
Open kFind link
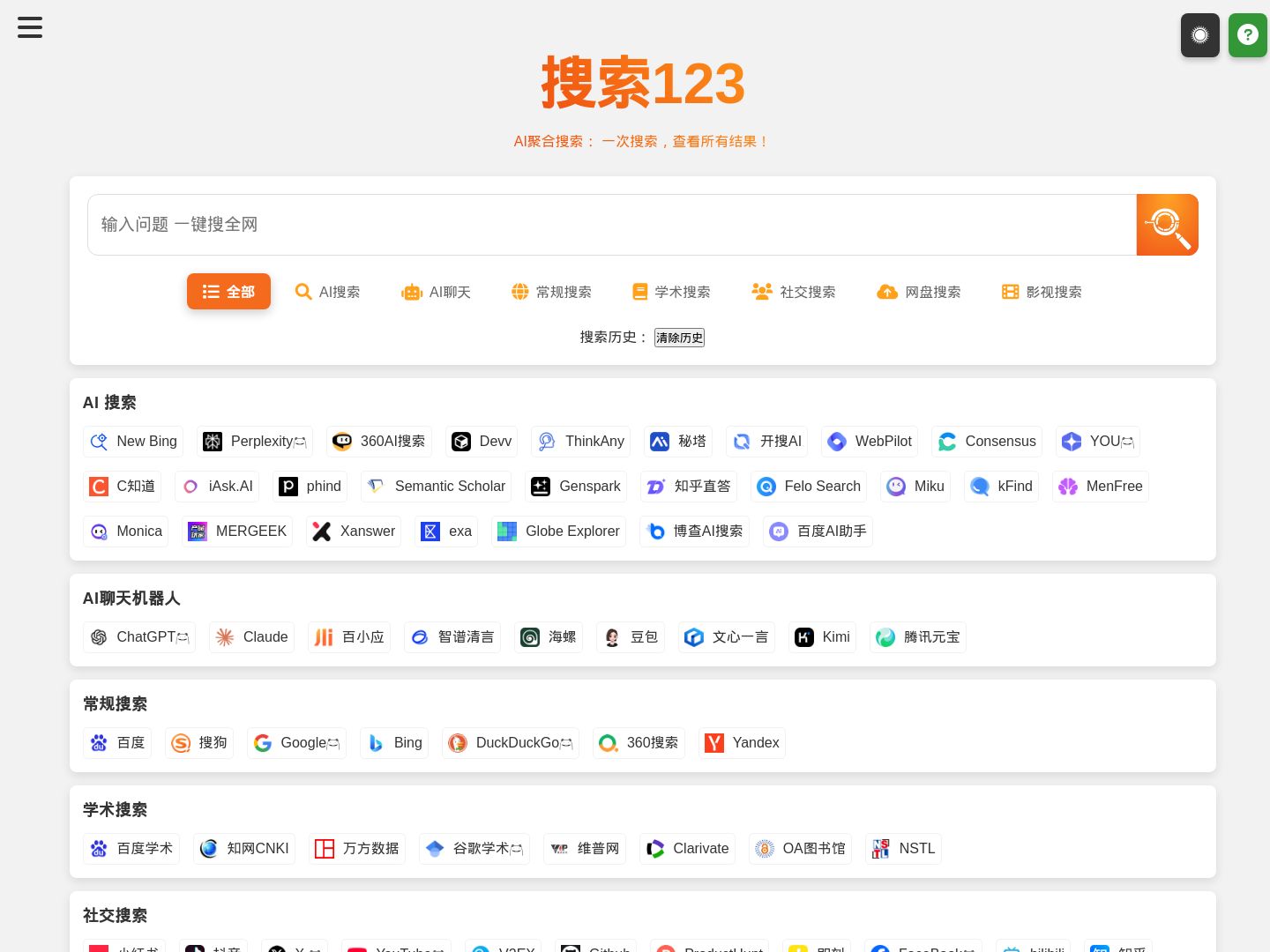(1001, 487)
